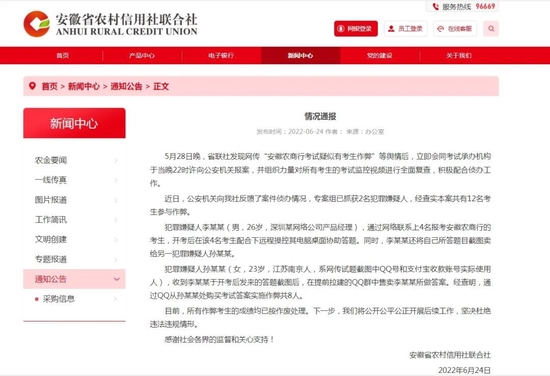Open 采购信息 sidebar subitem

coord(74,299)
